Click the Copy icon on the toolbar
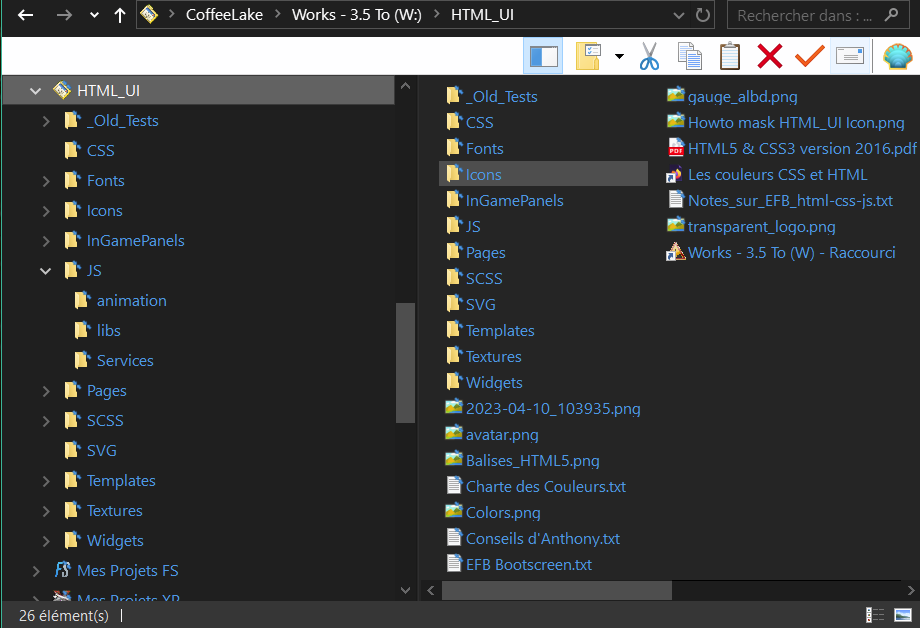920x628 pixels. (x=689, y=56)
